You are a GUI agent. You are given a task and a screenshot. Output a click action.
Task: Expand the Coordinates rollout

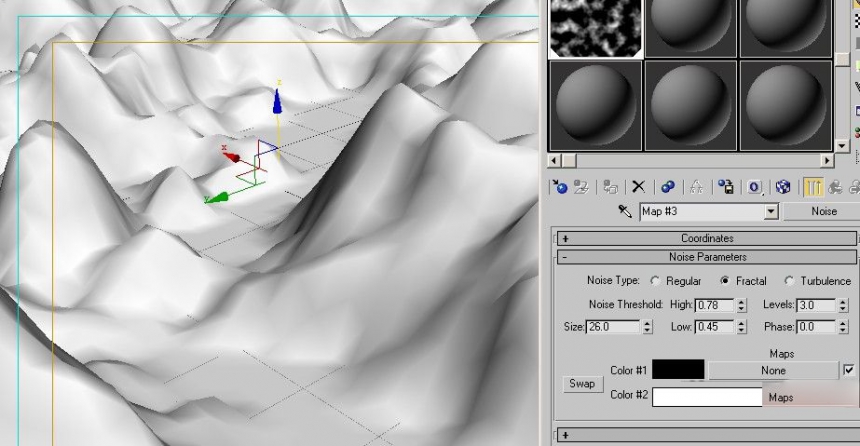pos(707,239)
